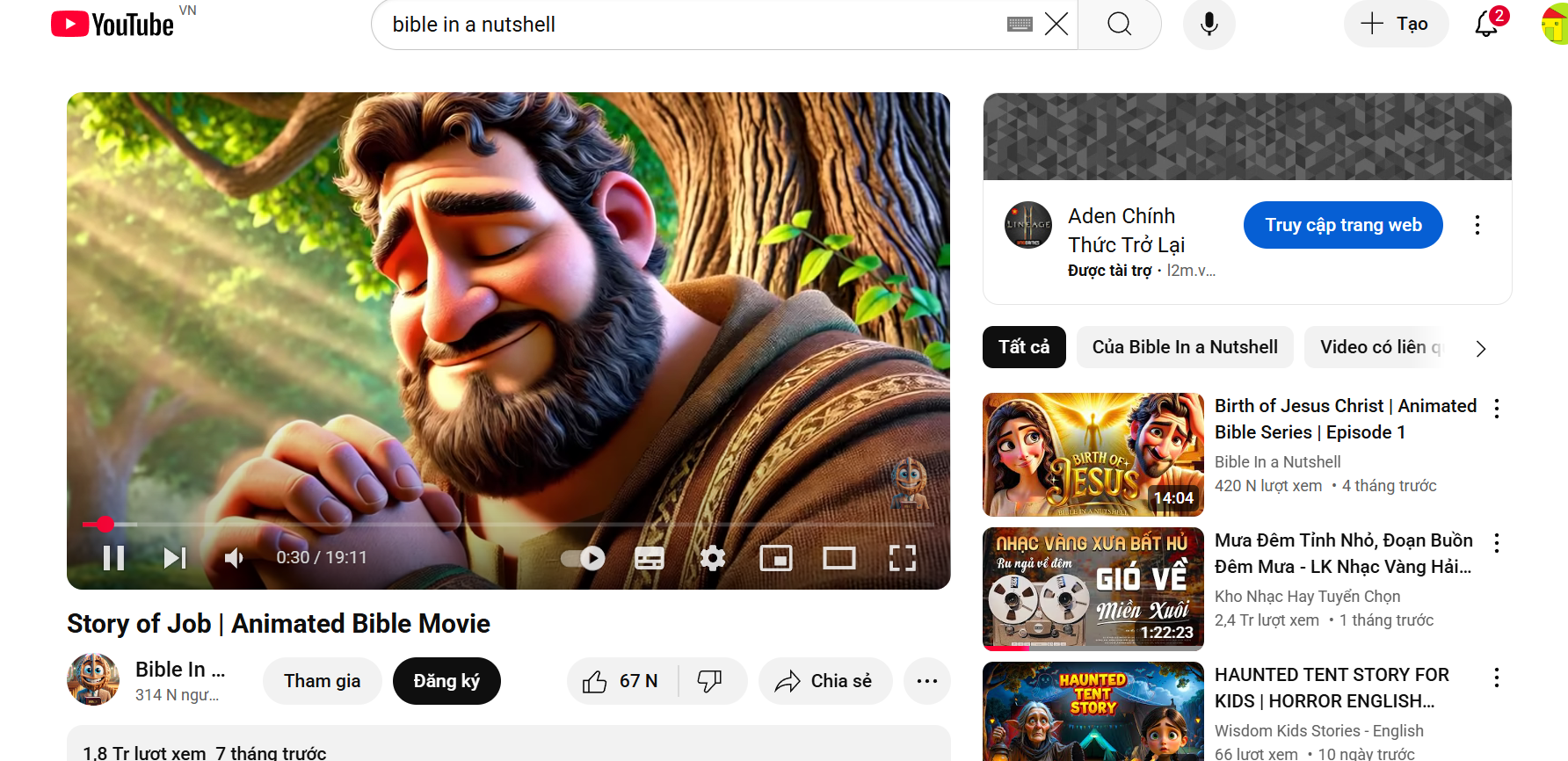Toggle the autoplay switch
1568x761 pixels.
pyautogui.click(x=583, y=558)
